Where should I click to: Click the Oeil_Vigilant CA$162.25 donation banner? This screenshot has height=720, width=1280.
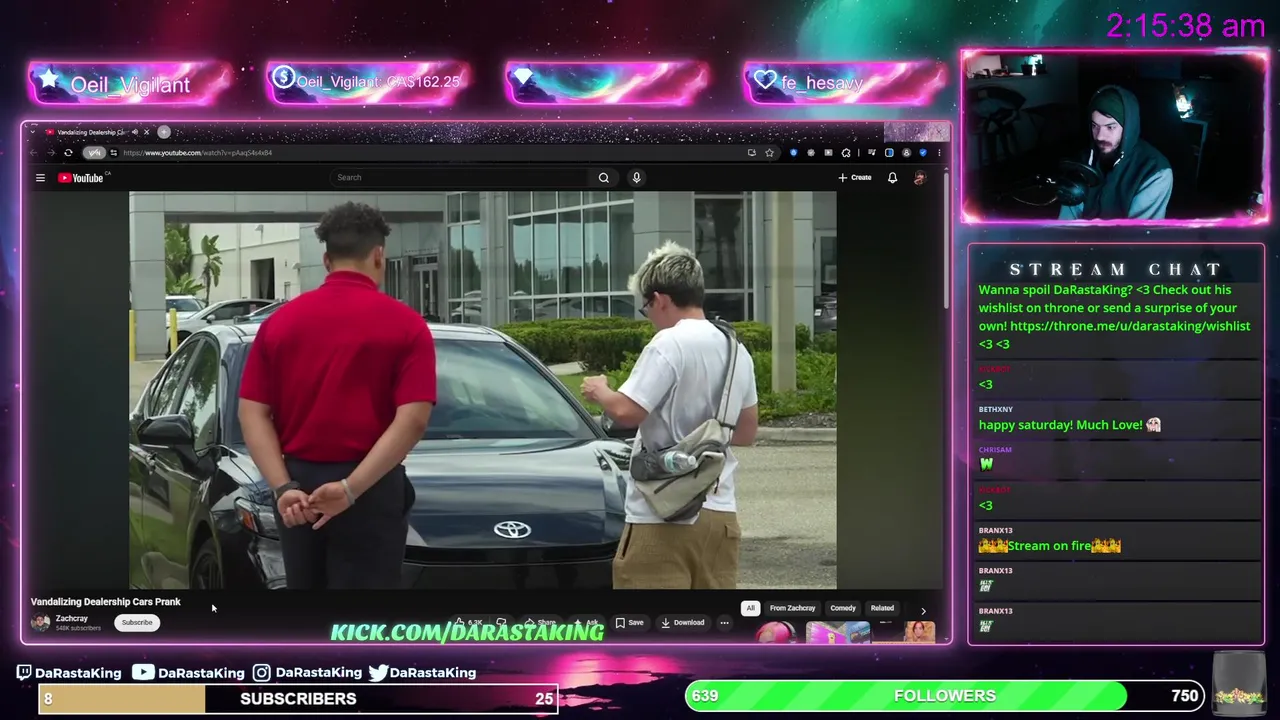coord(368,82)
